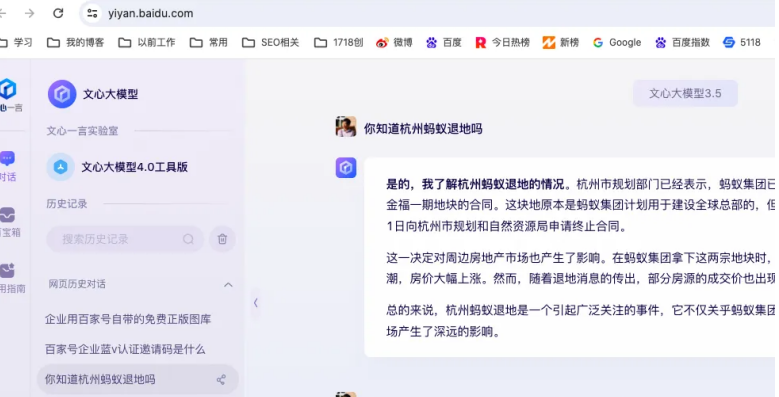Open the 百度 bookmark

tap(444, 43)
